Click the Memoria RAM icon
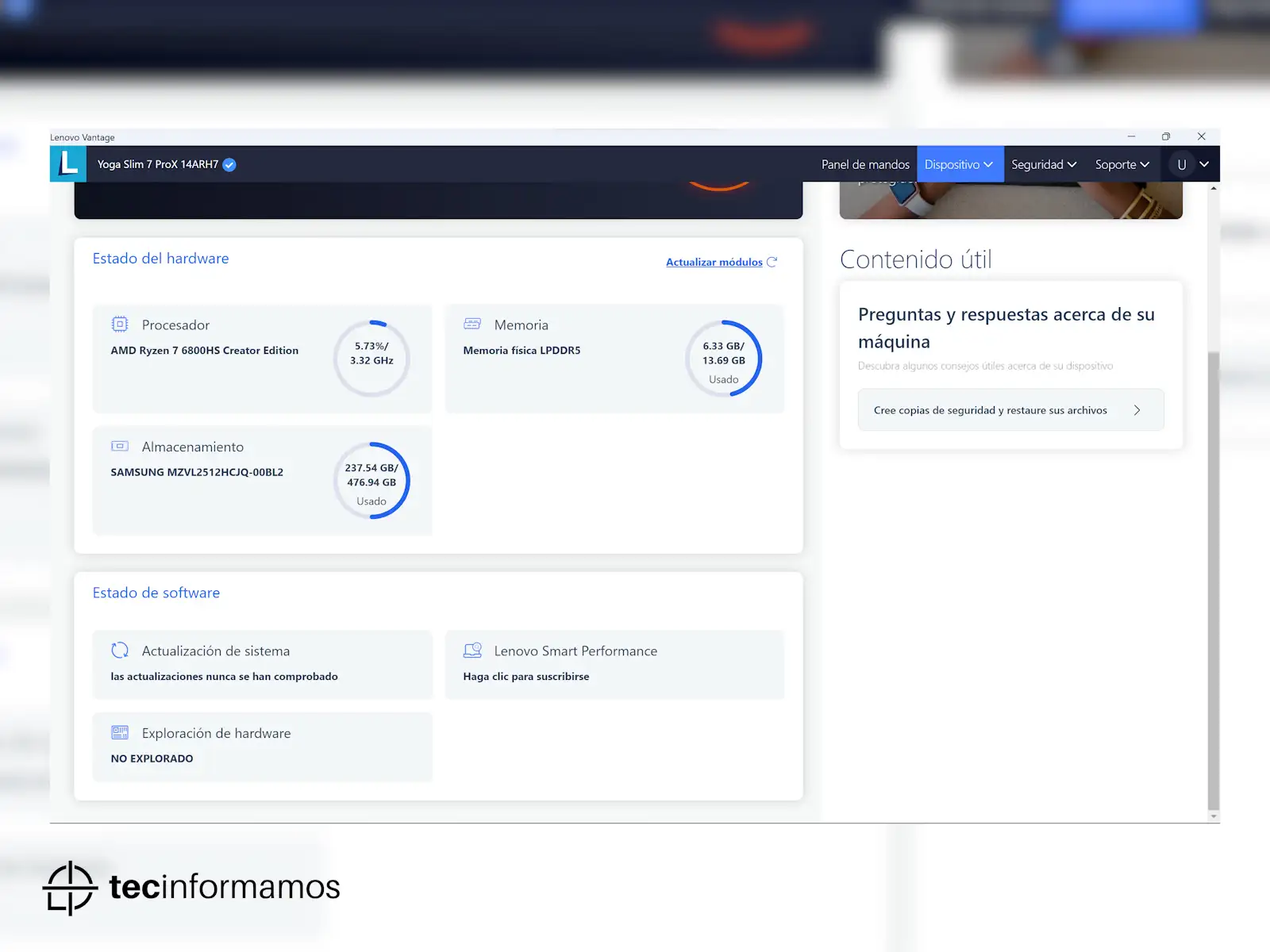The width and height of the screenshot is (1270, 952). click(472, 324)
